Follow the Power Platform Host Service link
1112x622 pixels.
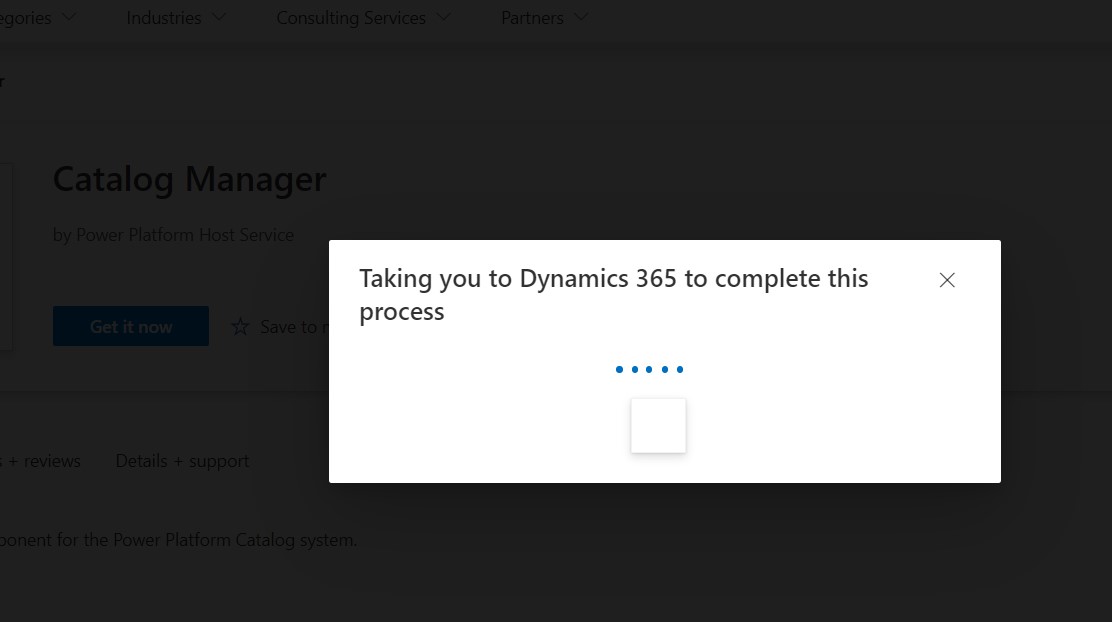(x=185, y=235)
